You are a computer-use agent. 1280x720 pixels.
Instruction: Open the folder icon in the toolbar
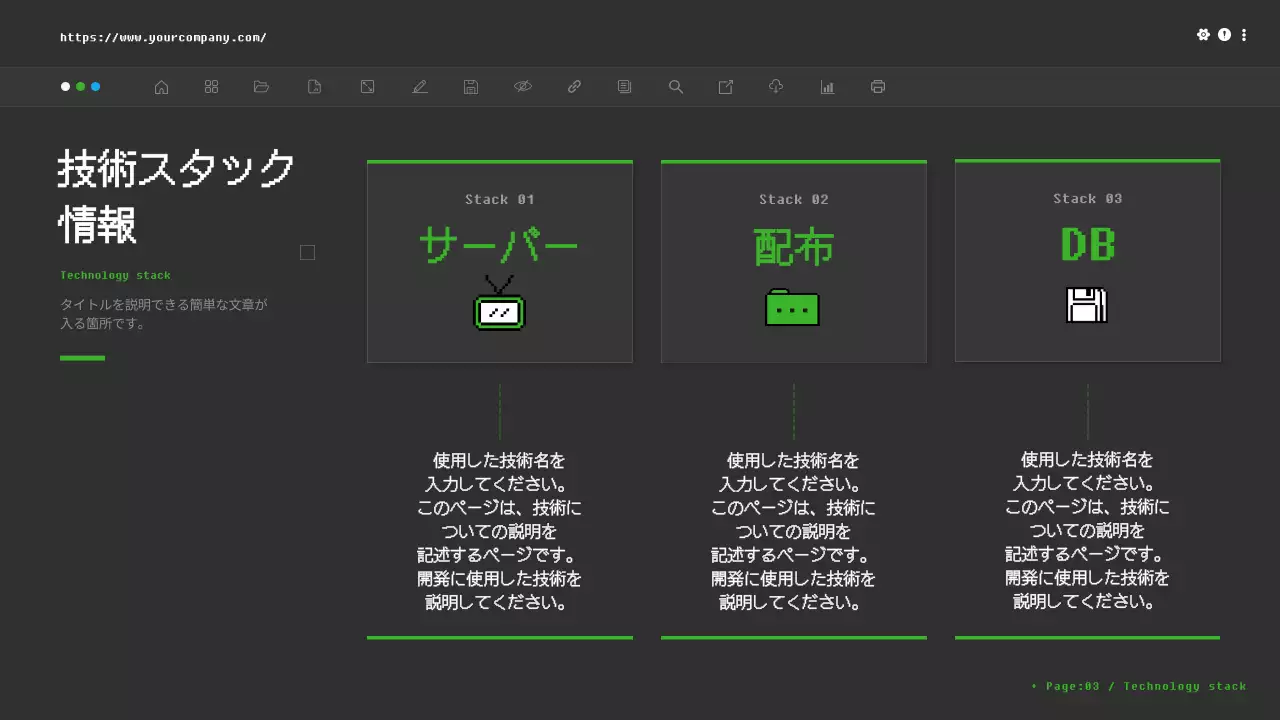(x=261, y=87)
